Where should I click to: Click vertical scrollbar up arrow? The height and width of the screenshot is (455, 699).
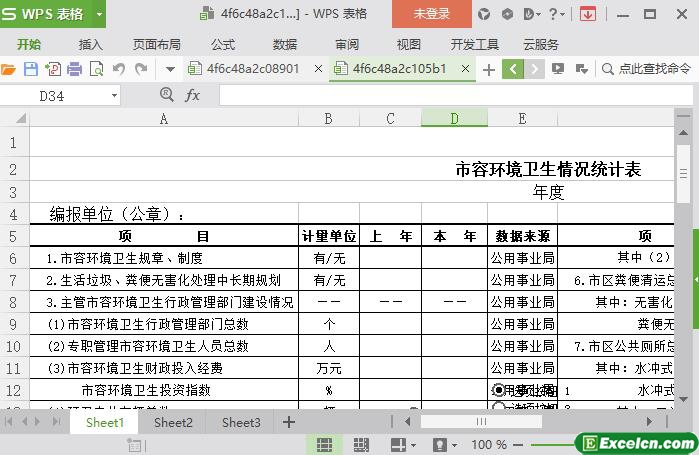click(x=683, y=132)
